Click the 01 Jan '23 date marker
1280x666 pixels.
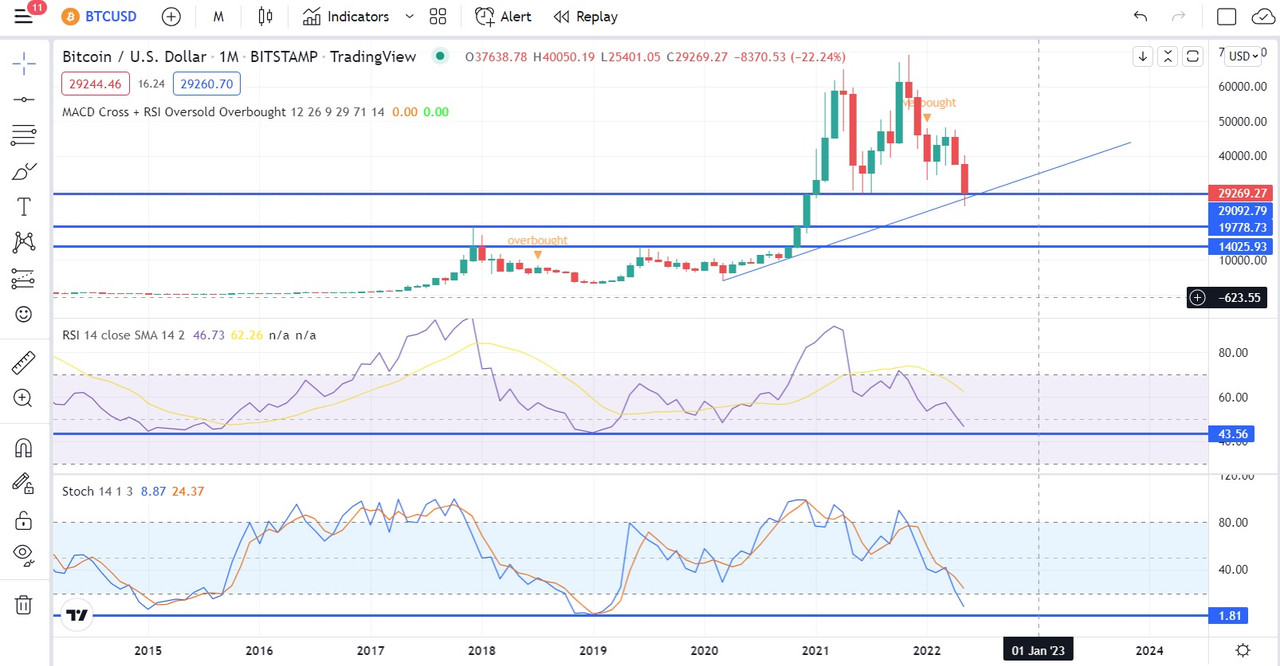tap(1040, 650)
